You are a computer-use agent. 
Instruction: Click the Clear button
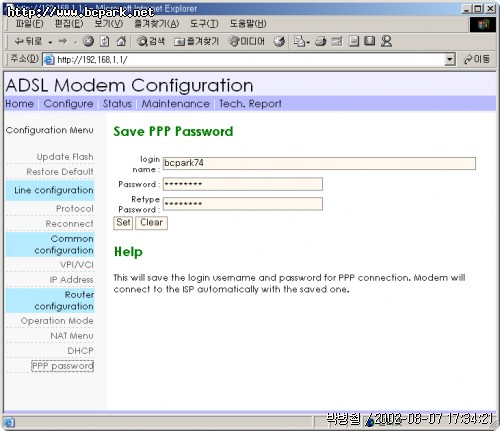(x=151, y=223)
